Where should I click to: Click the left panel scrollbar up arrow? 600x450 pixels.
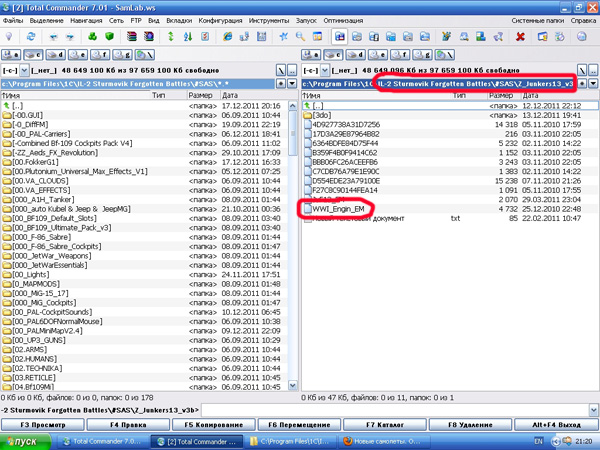[293, 106]
